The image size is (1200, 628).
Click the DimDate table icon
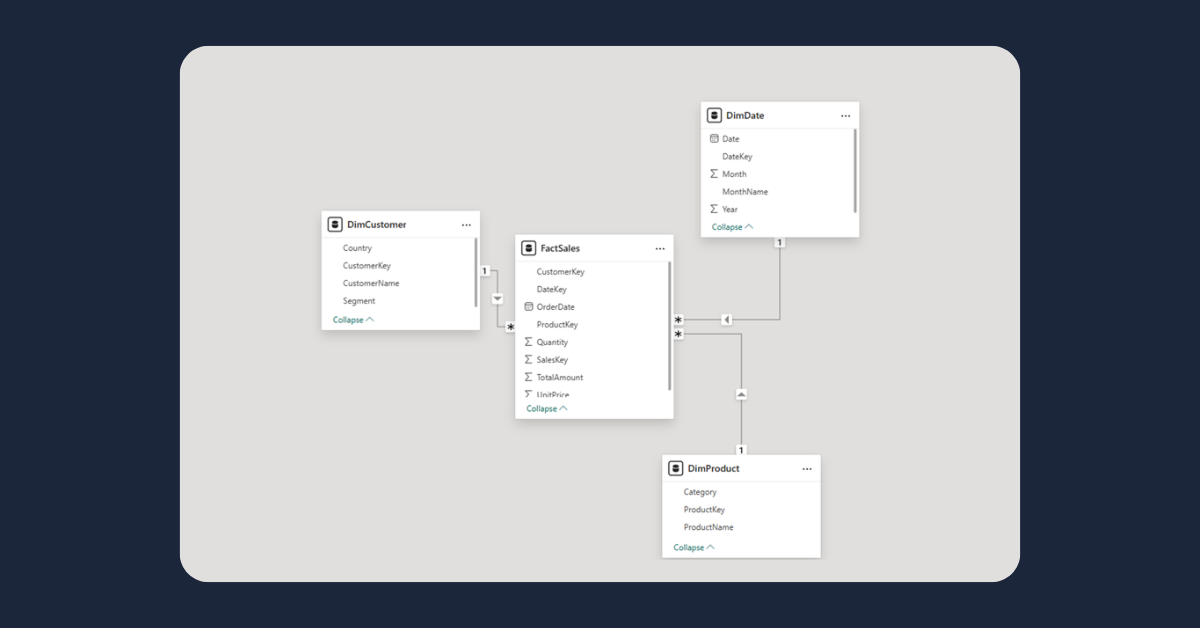click(714, 116)
